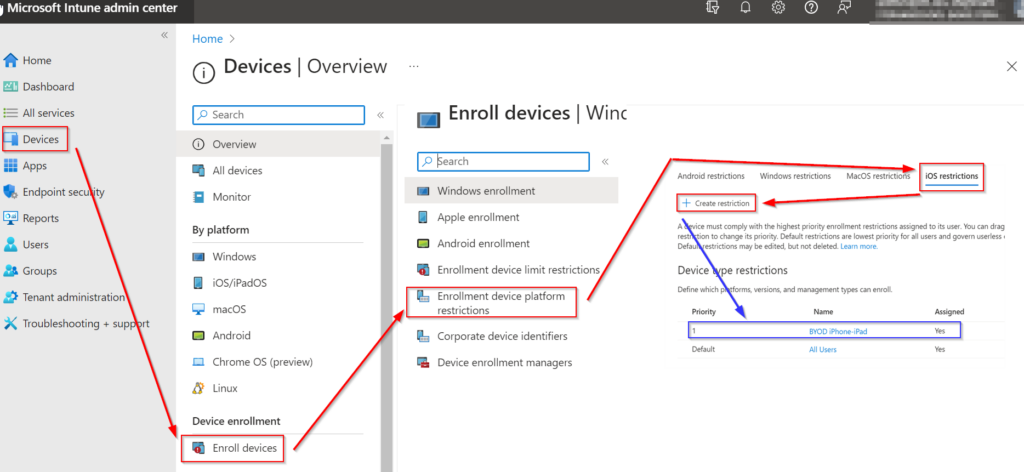Open the help question mark icon
This screenshot has width=1024, height=472.
tap(811, 8)
